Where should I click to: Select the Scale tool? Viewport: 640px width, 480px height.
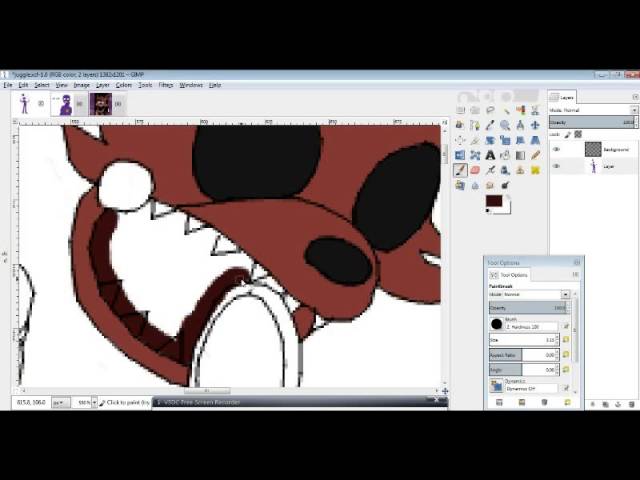pos(505,140)
